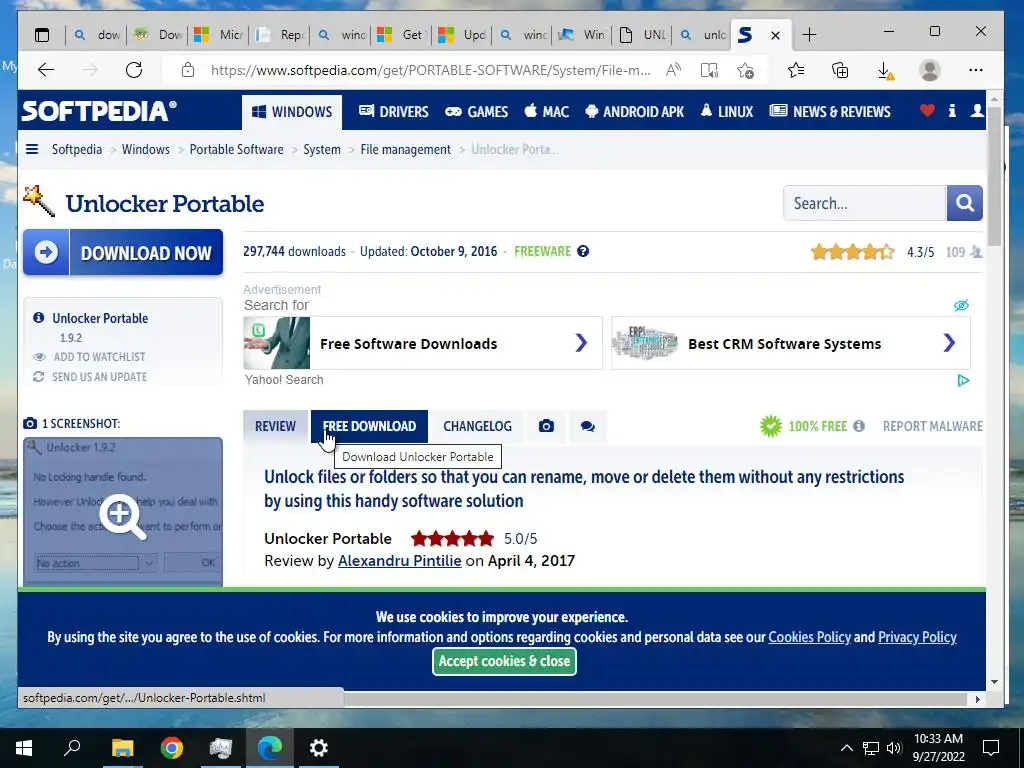Open the Games section

click(477, 112)
